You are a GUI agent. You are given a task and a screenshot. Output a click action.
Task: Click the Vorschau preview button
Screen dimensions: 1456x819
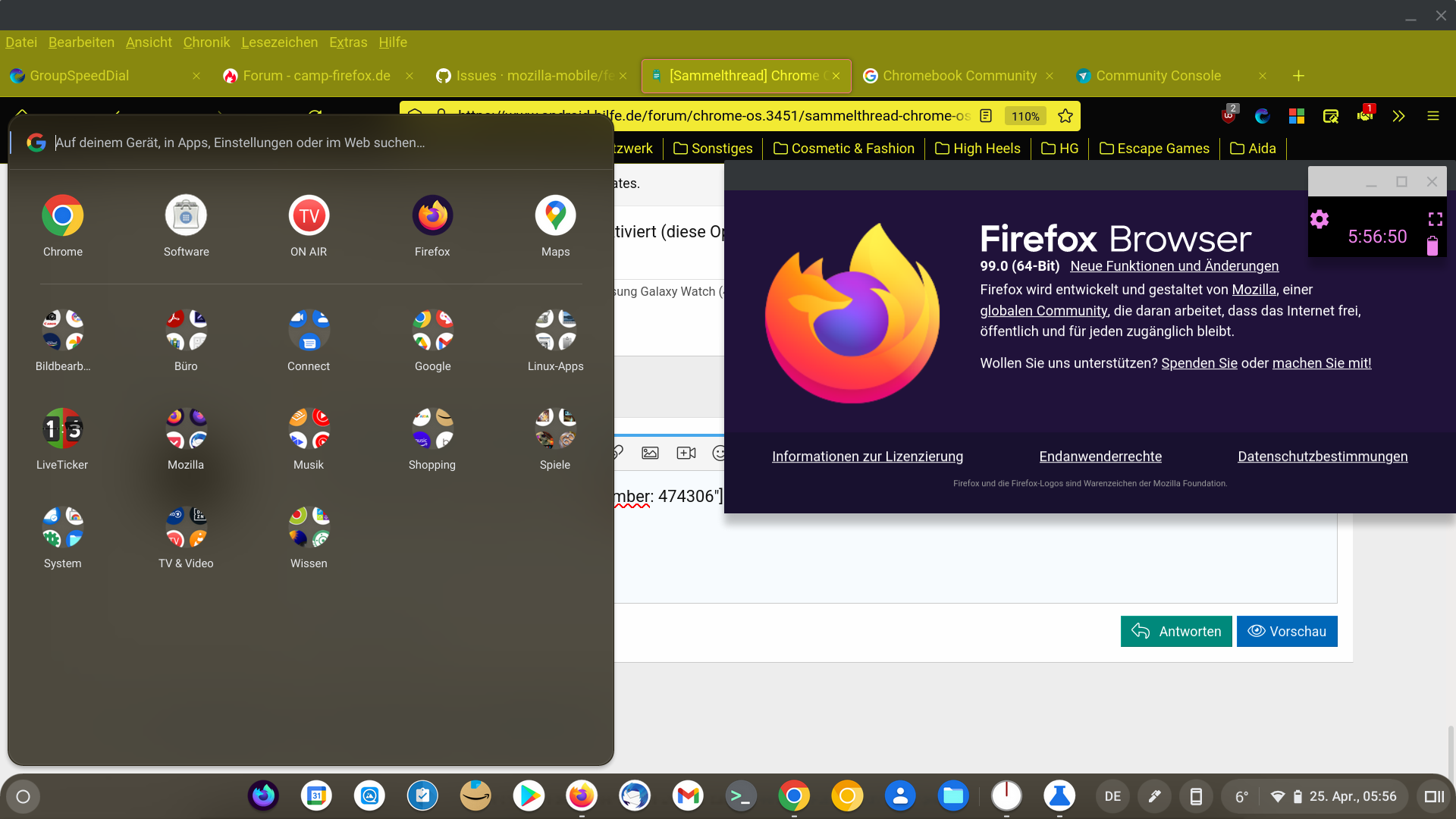(x=1287, y=632)
